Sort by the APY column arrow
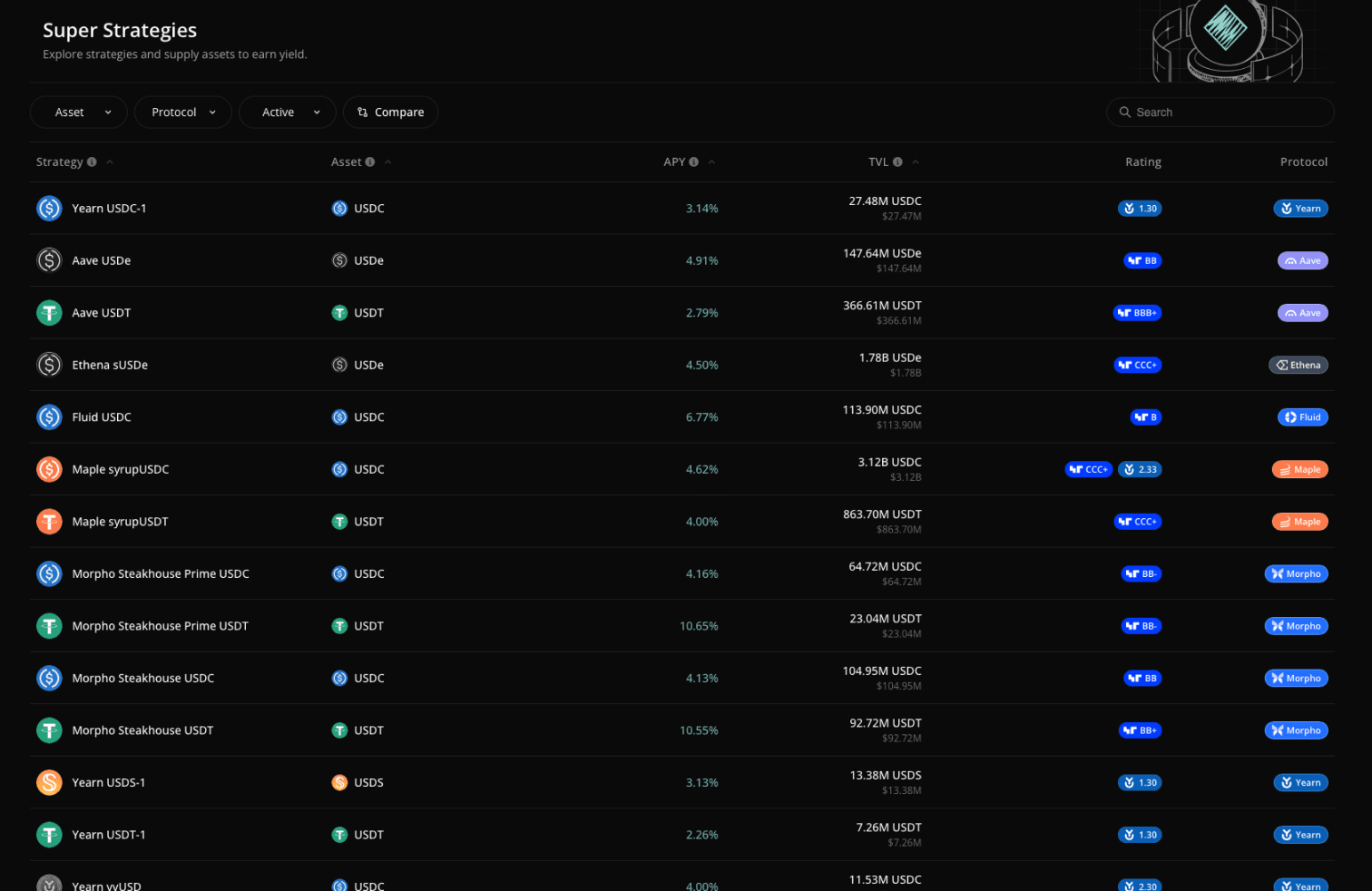Screen dimensions: 1372x891 pyautogui.click(x=711, y=162)
